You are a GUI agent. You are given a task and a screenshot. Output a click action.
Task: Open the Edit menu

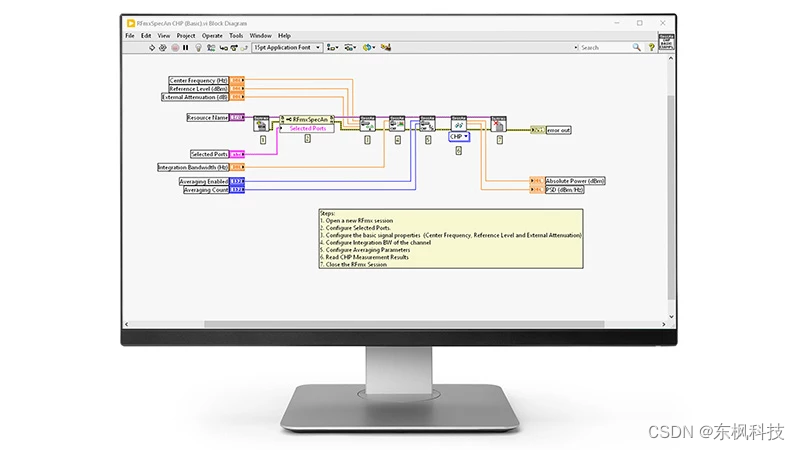146,36
